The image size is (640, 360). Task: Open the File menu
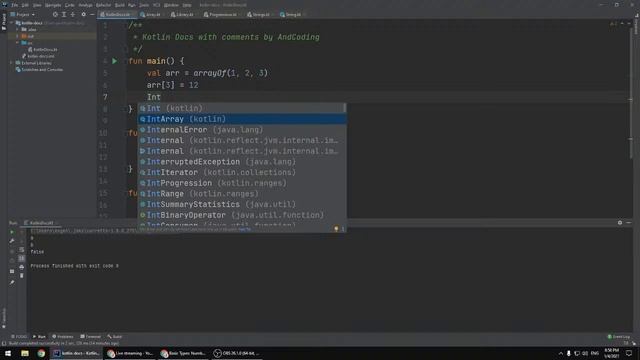pyautogui.click(x=15, y=5)
